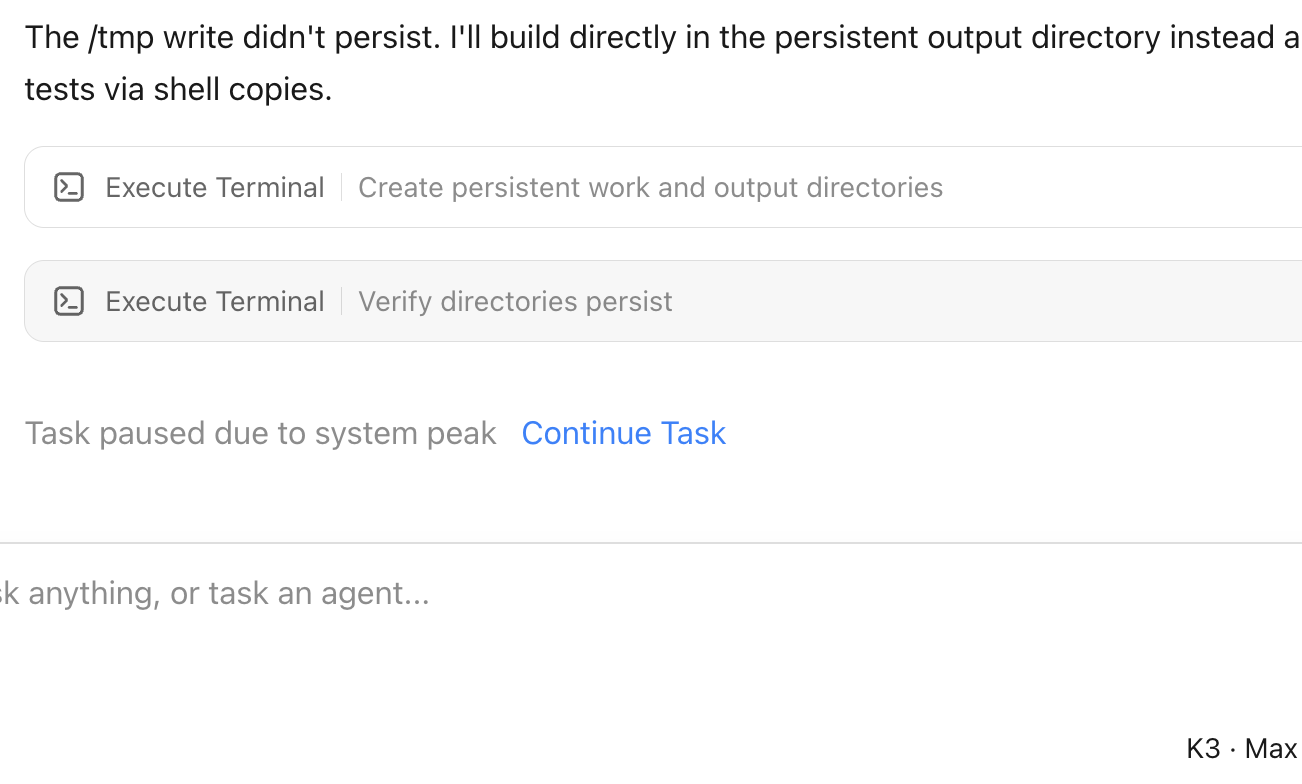
Task: Click terminal icon beside Verify directories persist step
Action: (69, 301)
